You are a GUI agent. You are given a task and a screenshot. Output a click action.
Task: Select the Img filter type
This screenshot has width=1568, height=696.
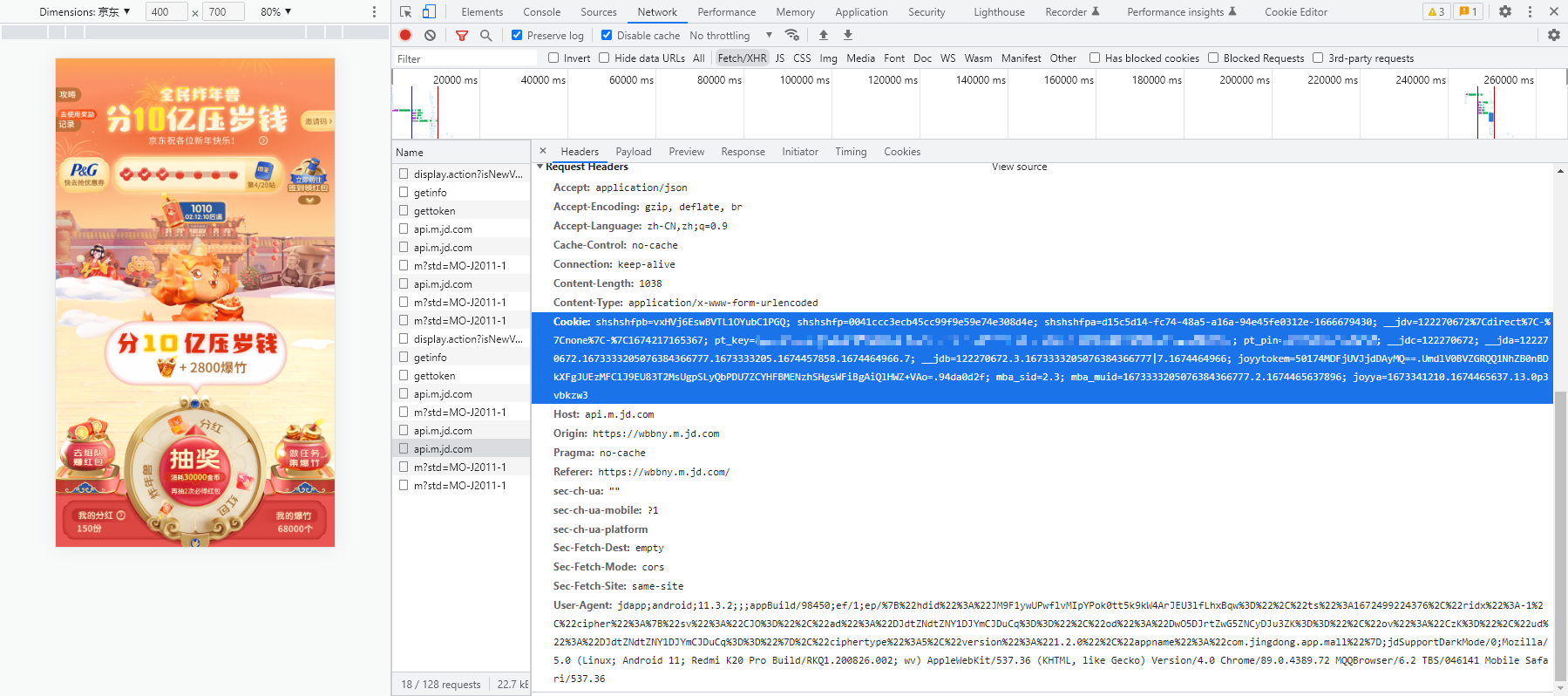pos(828,58)
